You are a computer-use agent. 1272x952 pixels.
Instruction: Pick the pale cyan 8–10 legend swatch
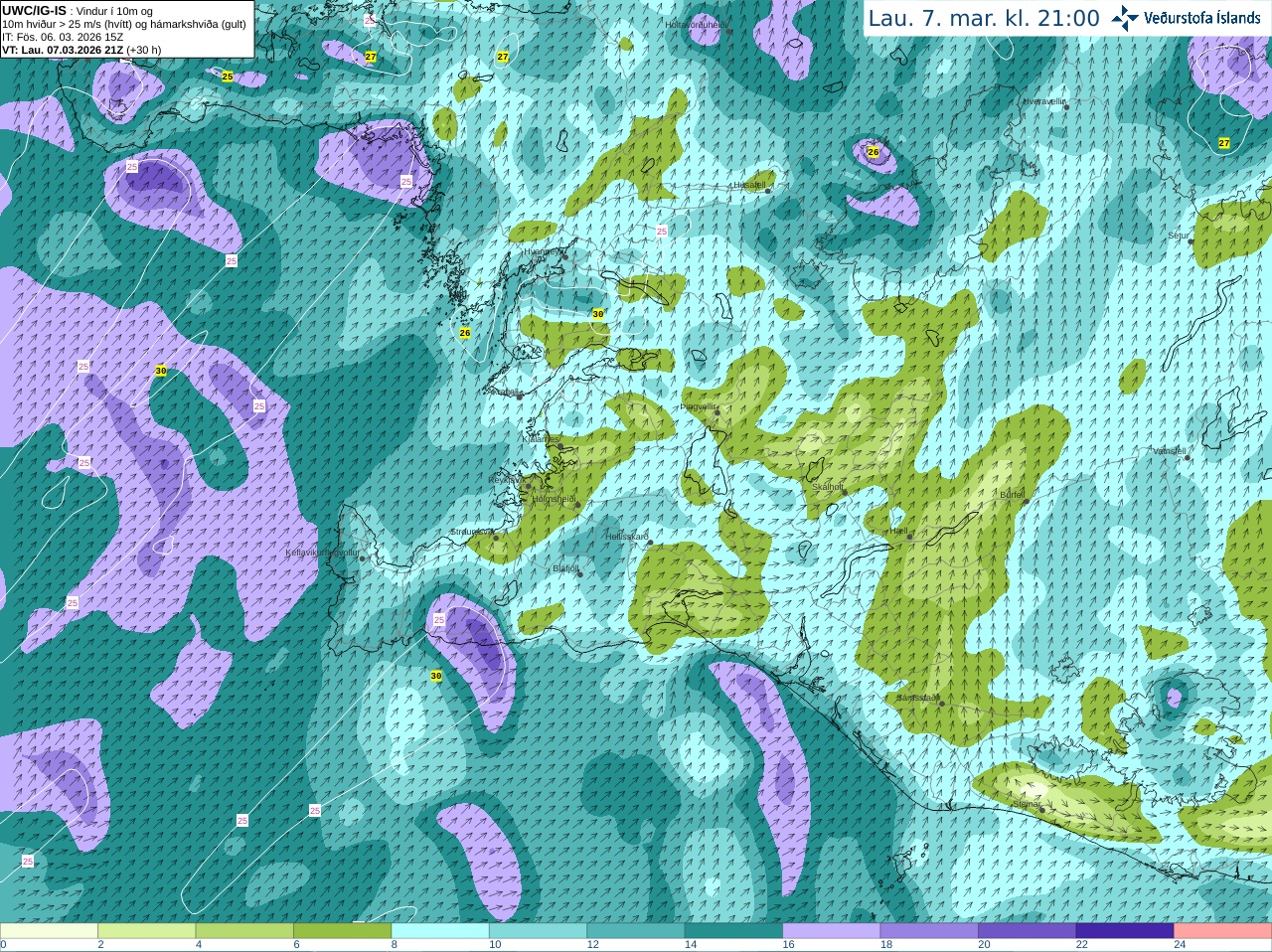click(x=440, y=931)
